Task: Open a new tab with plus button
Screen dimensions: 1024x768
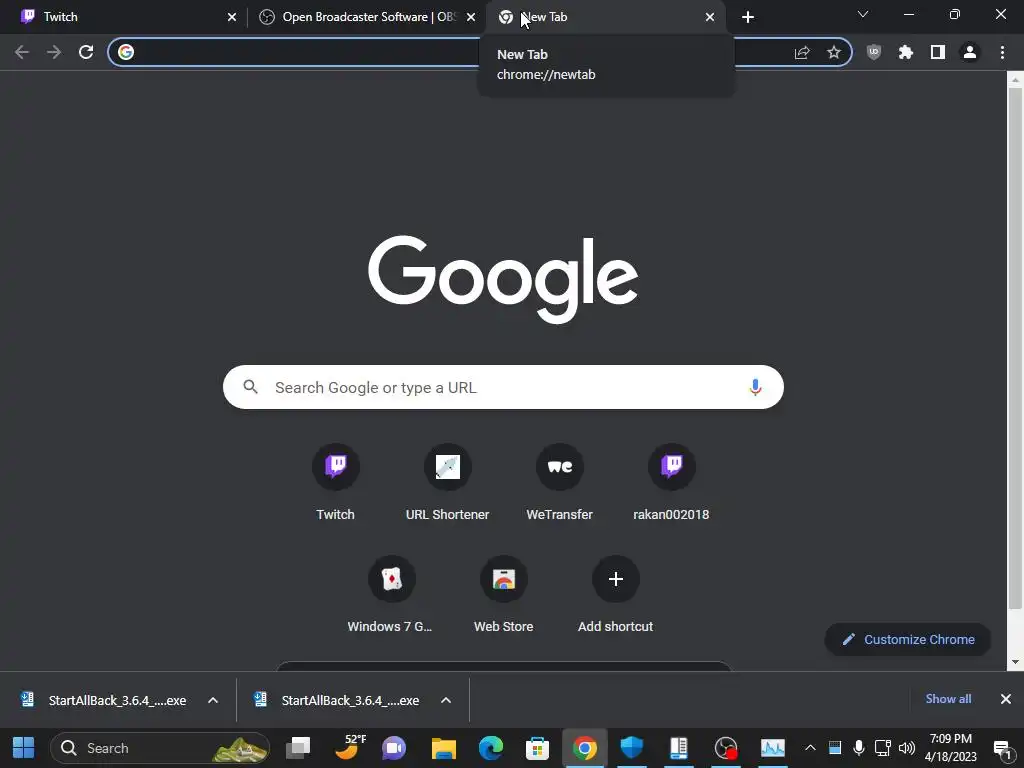Action: [748, 18]
